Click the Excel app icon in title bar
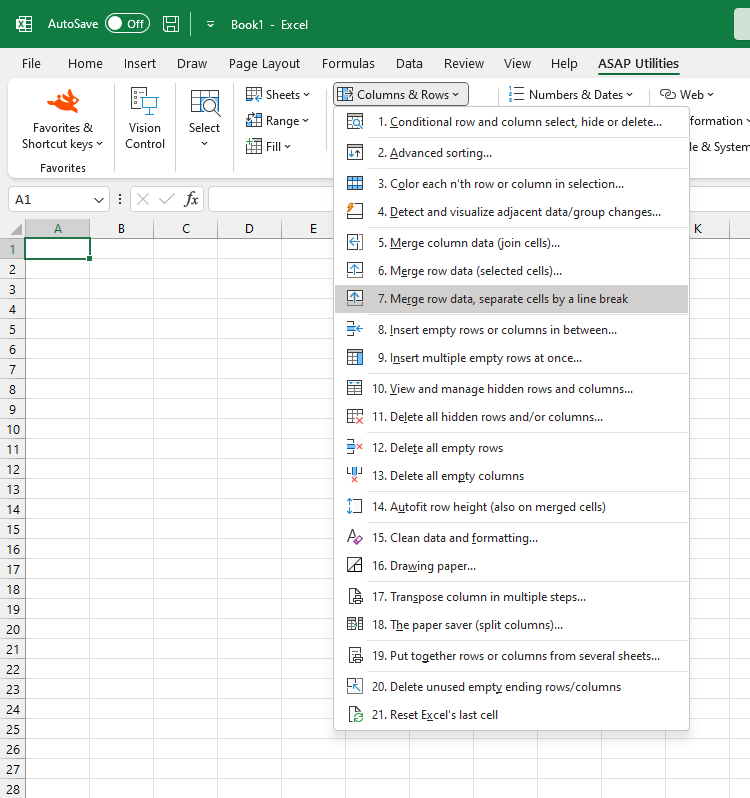 24,24
